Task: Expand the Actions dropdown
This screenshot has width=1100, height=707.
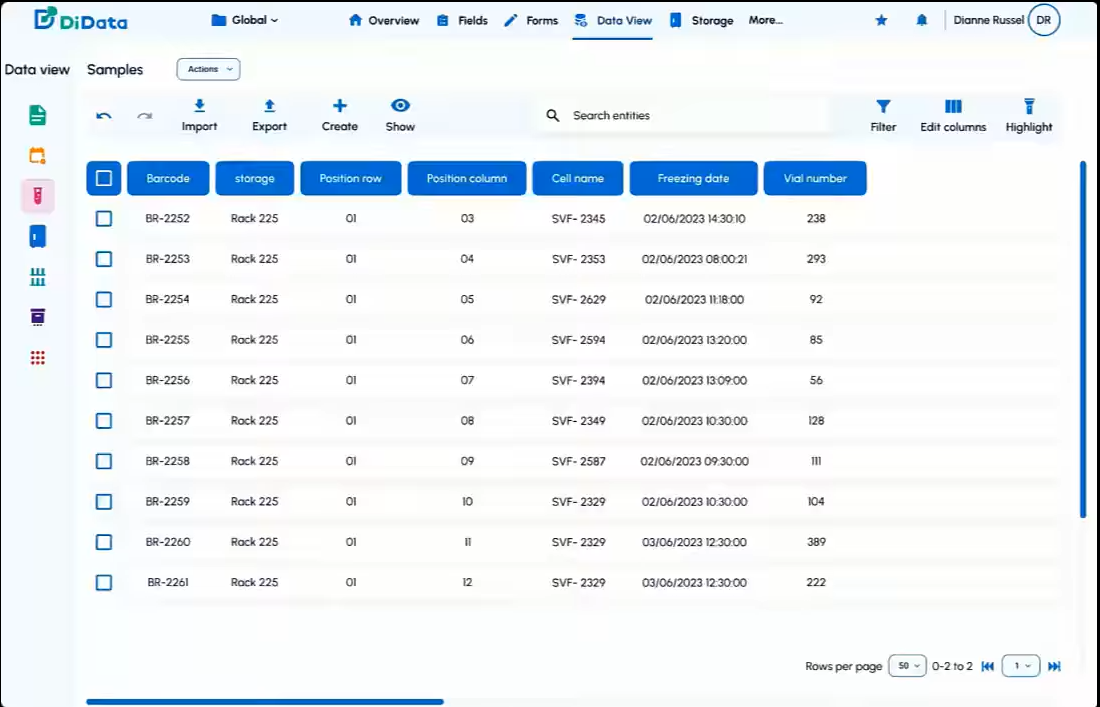Action: [208, 69]
